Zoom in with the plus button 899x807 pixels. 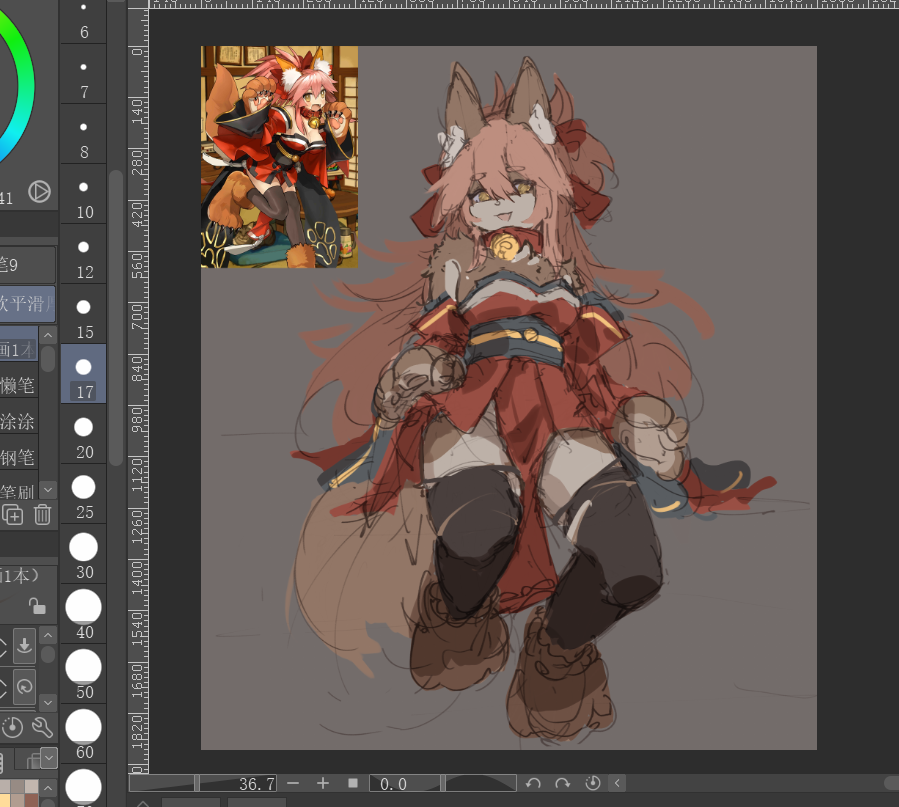(x=323, y=783)
